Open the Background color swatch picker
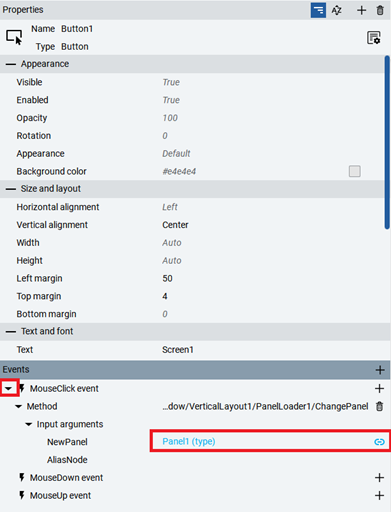 point(355,171)
